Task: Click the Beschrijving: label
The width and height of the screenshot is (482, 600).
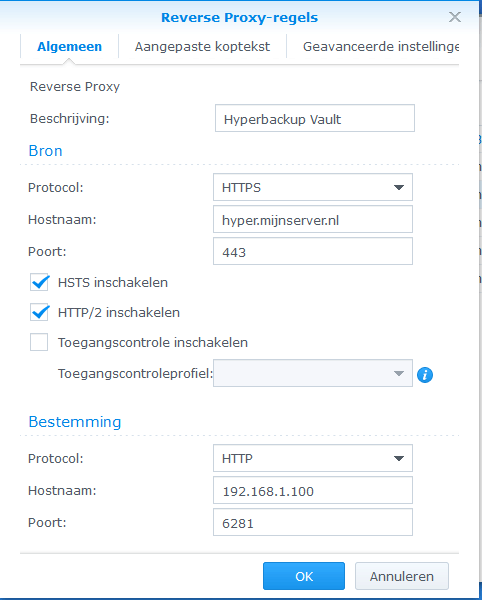Action: pyautogui.click(x=70, y=119)
